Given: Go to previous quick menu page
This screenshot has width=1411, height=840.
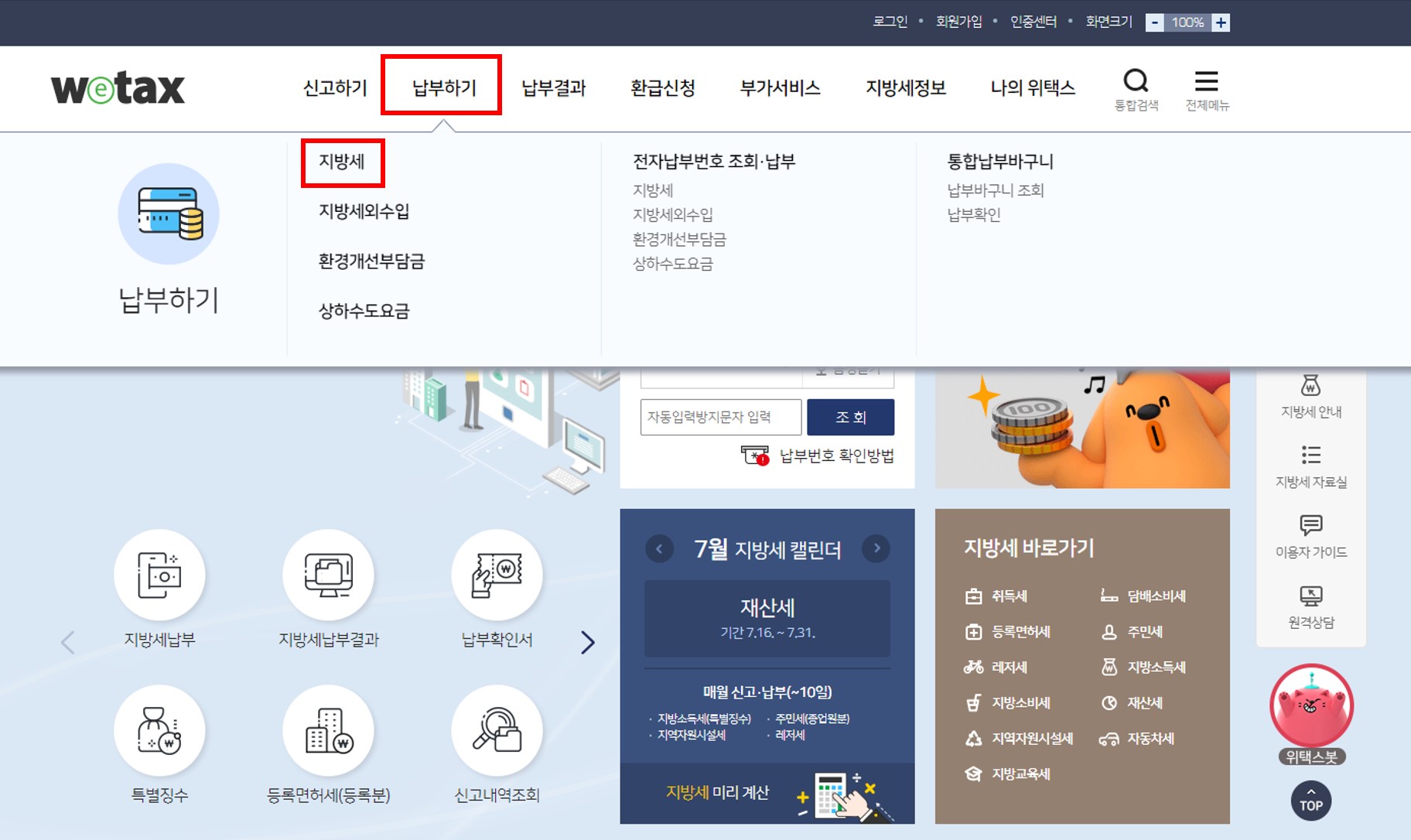Looking at the screenshot, I should click(68, 642).
